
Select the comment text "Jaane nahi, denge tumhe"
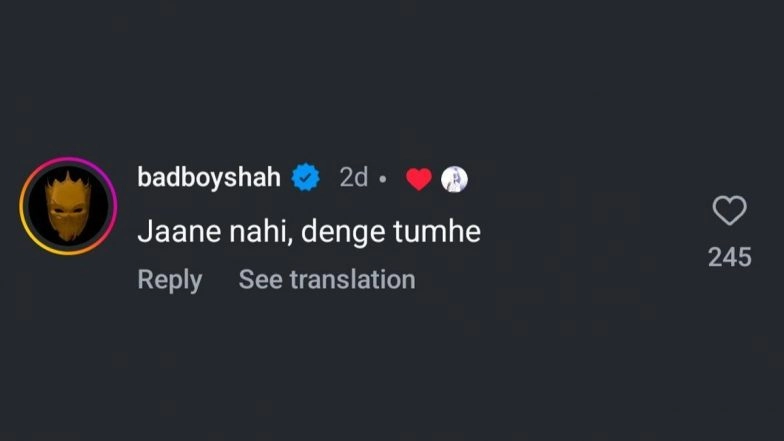coord(308,232)
